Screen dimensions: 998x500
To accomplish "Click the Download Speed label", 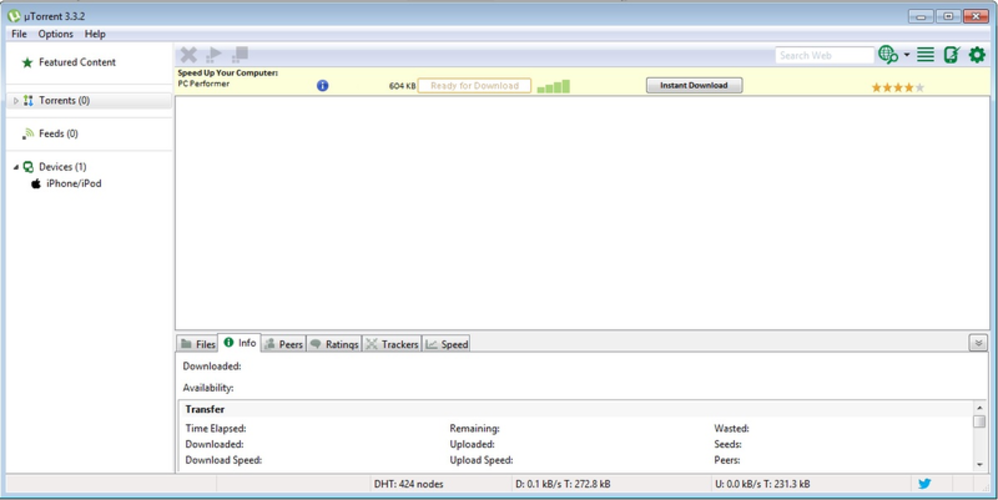I will pyautogui.click(x=223, y=460).
